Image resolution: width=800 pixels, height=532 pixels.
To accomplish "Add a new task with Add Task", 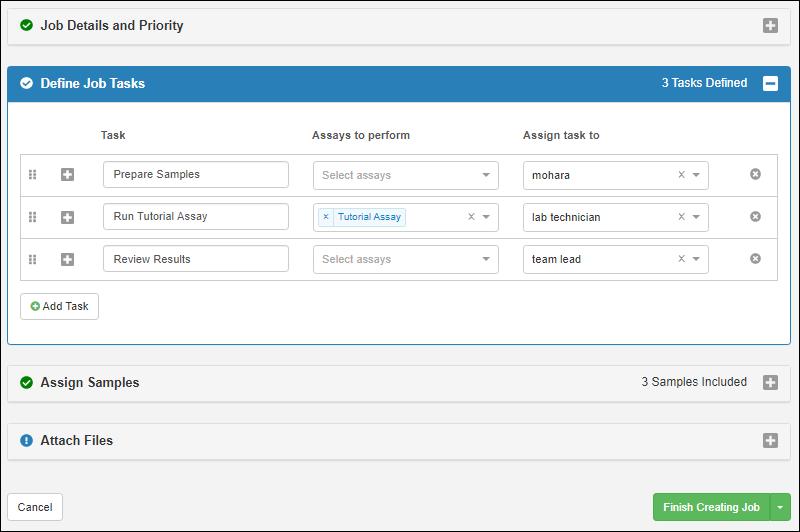I will coord(60,306).
